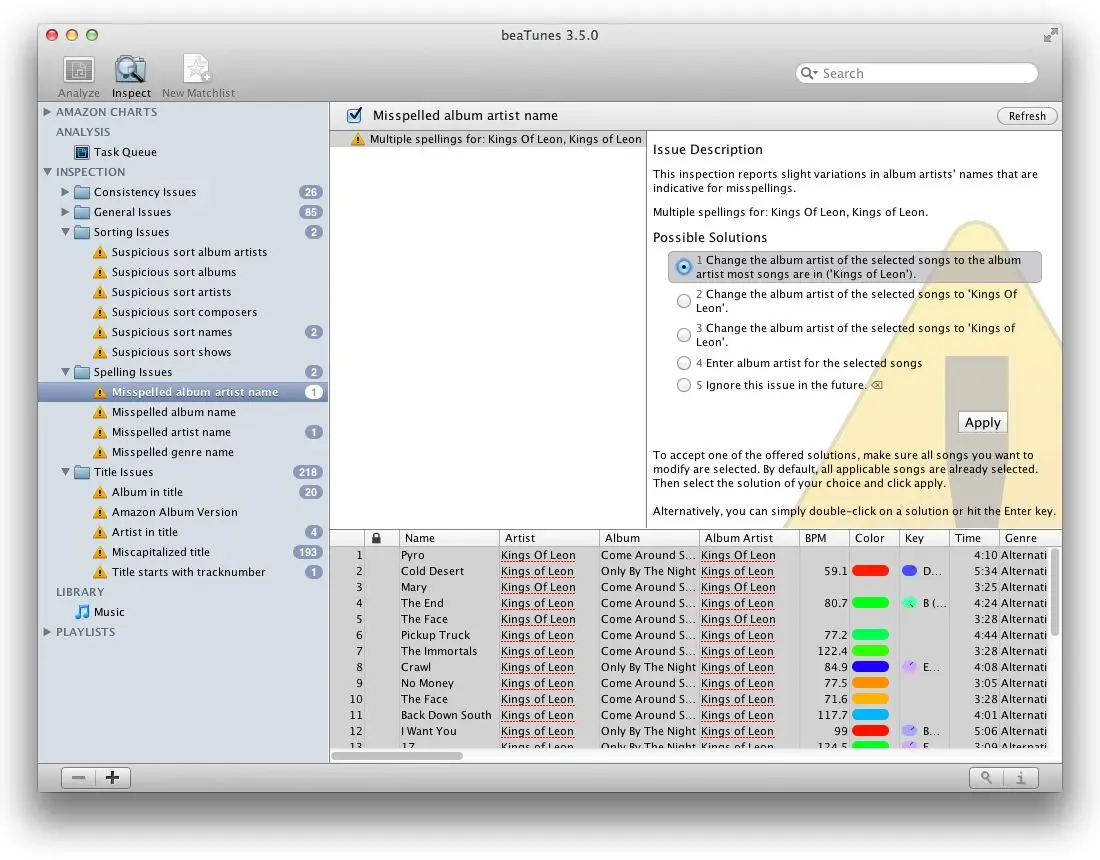Viewport: 1100px width, 860px height.
Task: Collapse Spelling Issues disclosure triangle
Action: [x=65, y=372]
